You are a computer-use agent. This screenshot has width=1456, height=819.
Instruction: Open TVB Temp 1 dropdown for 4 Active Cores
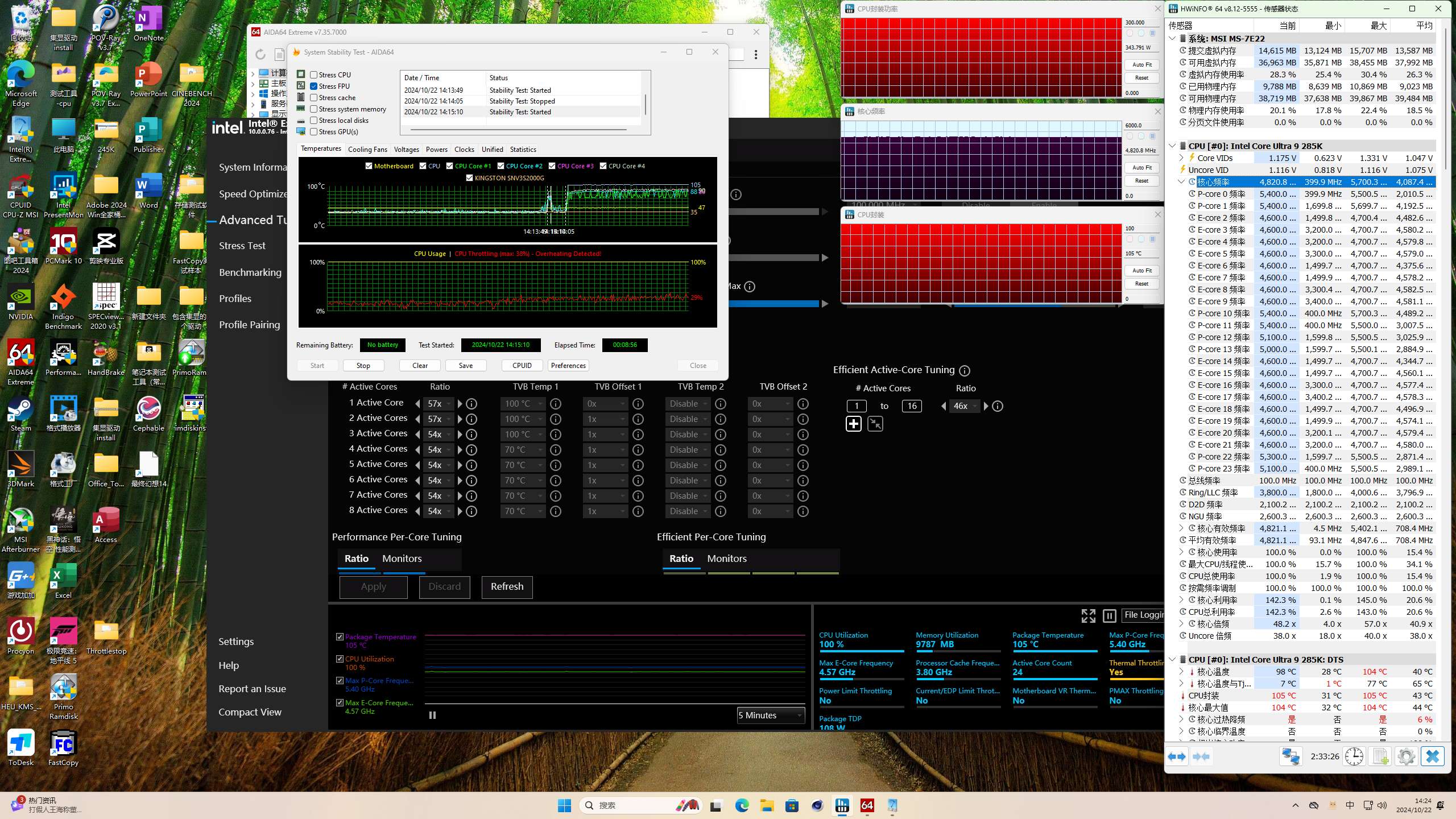coord(523,450)
